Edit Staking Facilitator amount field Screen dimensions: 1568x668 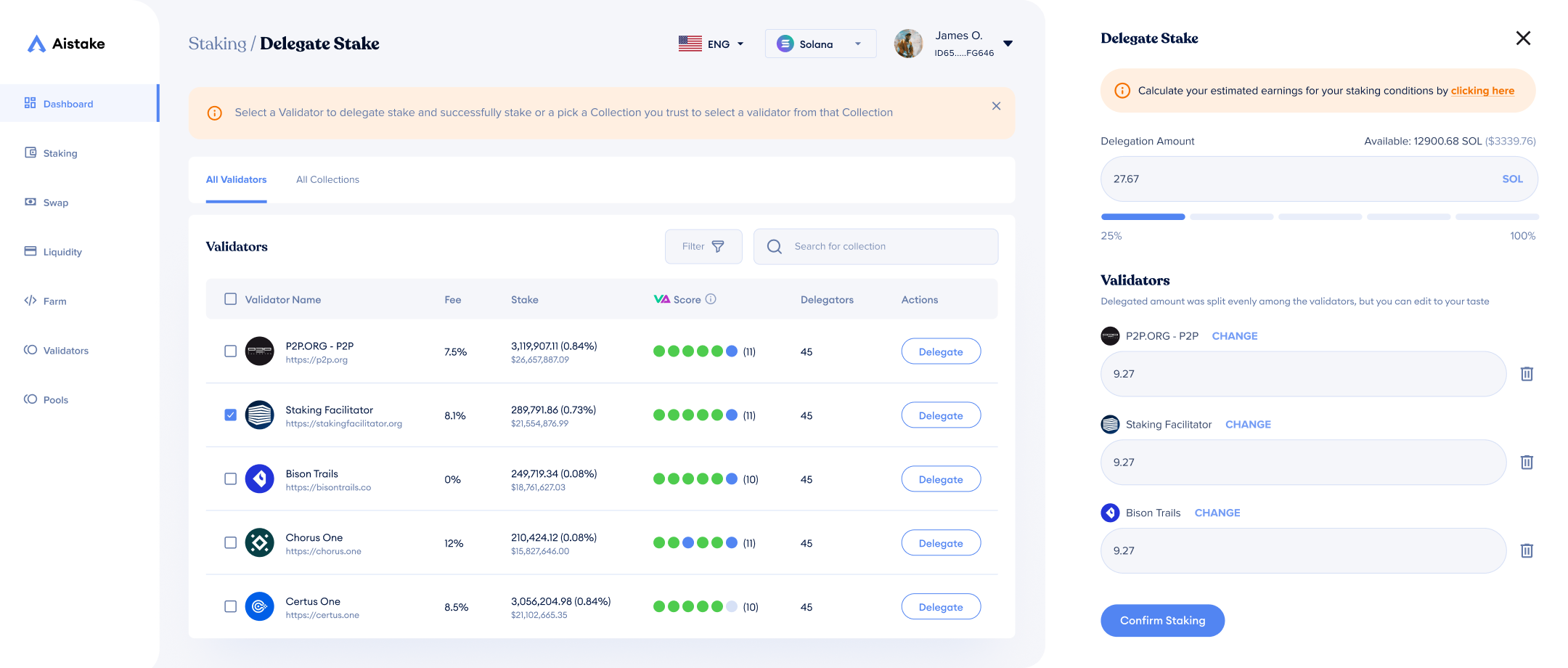[x=1303, y=463]
